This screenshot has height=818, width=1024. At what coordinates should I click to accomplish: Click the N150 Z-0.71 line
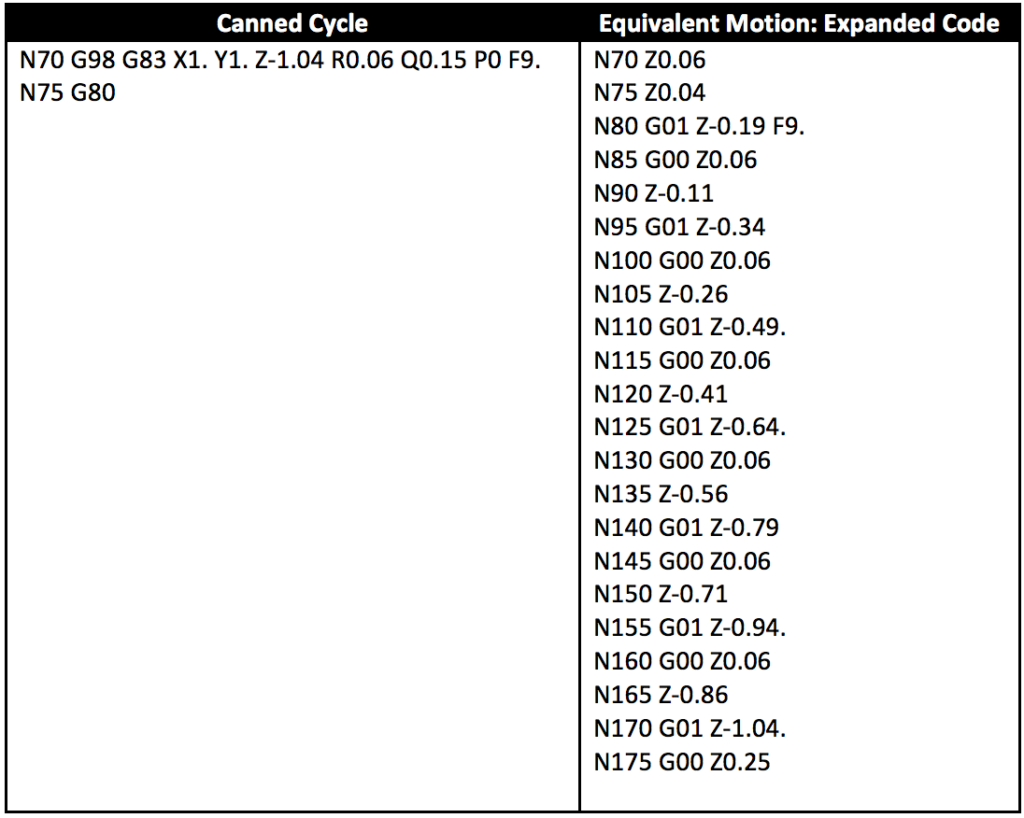click(660, 594)
